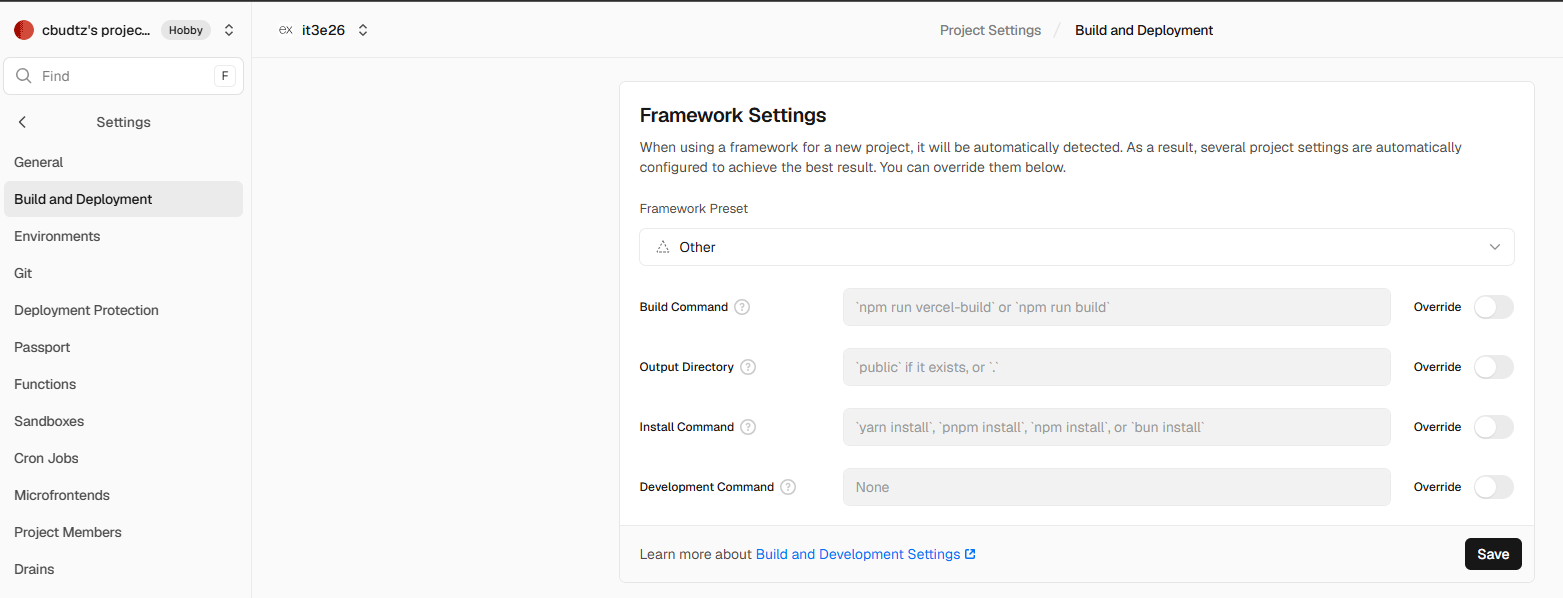This screenshot has width=1563, height=598.
Task: Click Project Settings breadcrumb
Action: pos(990,30)
